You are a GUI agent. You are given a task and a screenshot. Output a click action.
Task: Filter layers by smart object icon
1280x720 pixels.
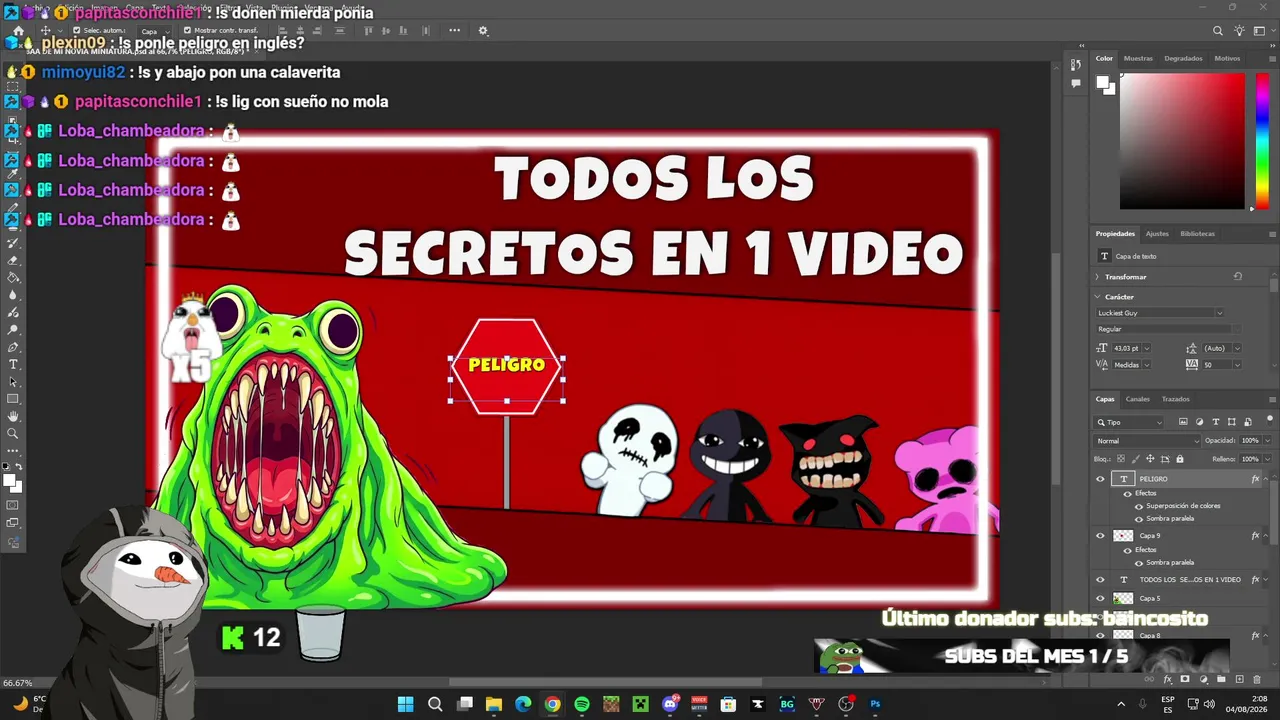pos(1248,422)
